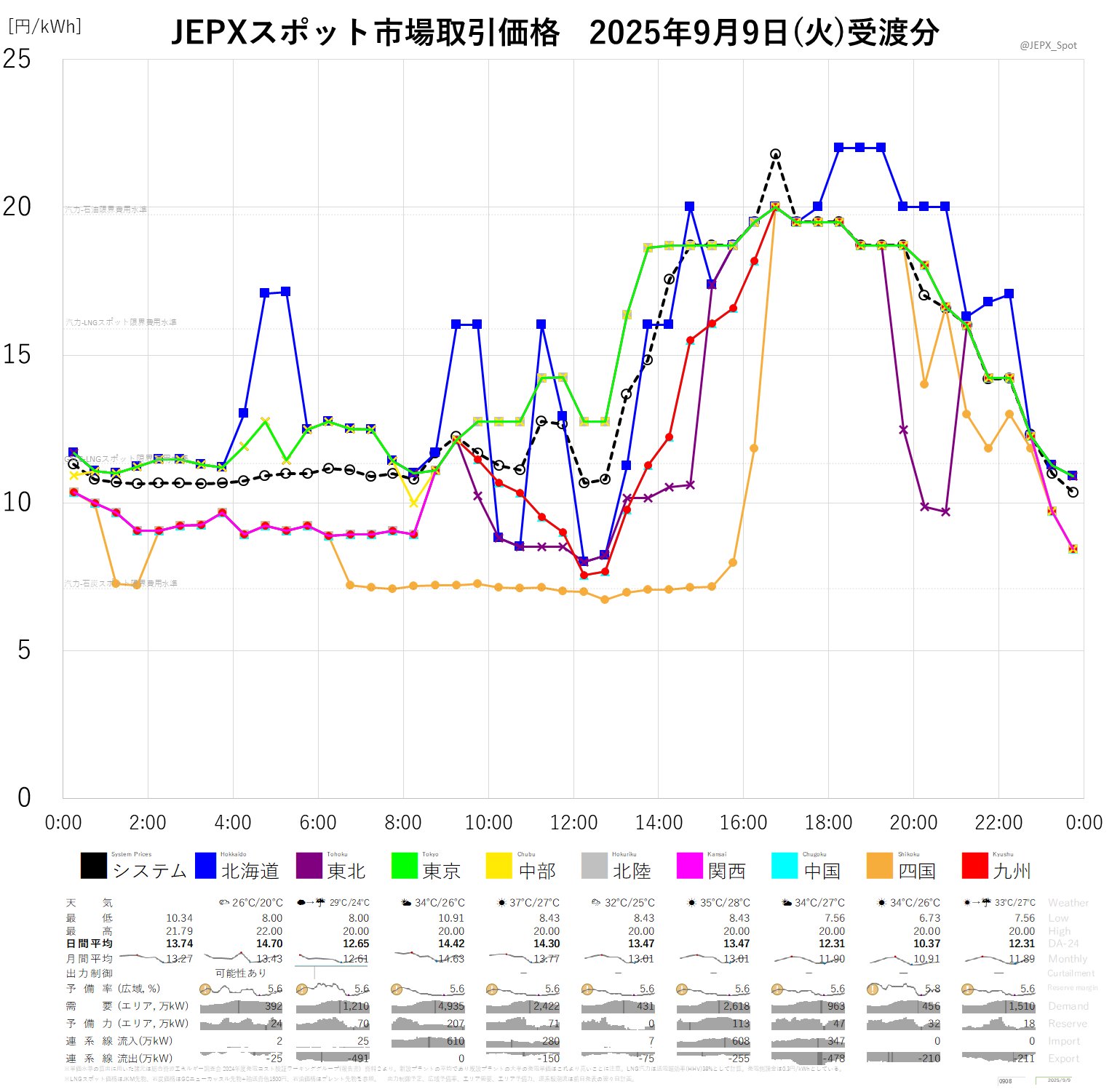The image size is (1112, 1092).
Task: Click the Chugoku column reserve margin gauge icon
Action: click(777, 989)
